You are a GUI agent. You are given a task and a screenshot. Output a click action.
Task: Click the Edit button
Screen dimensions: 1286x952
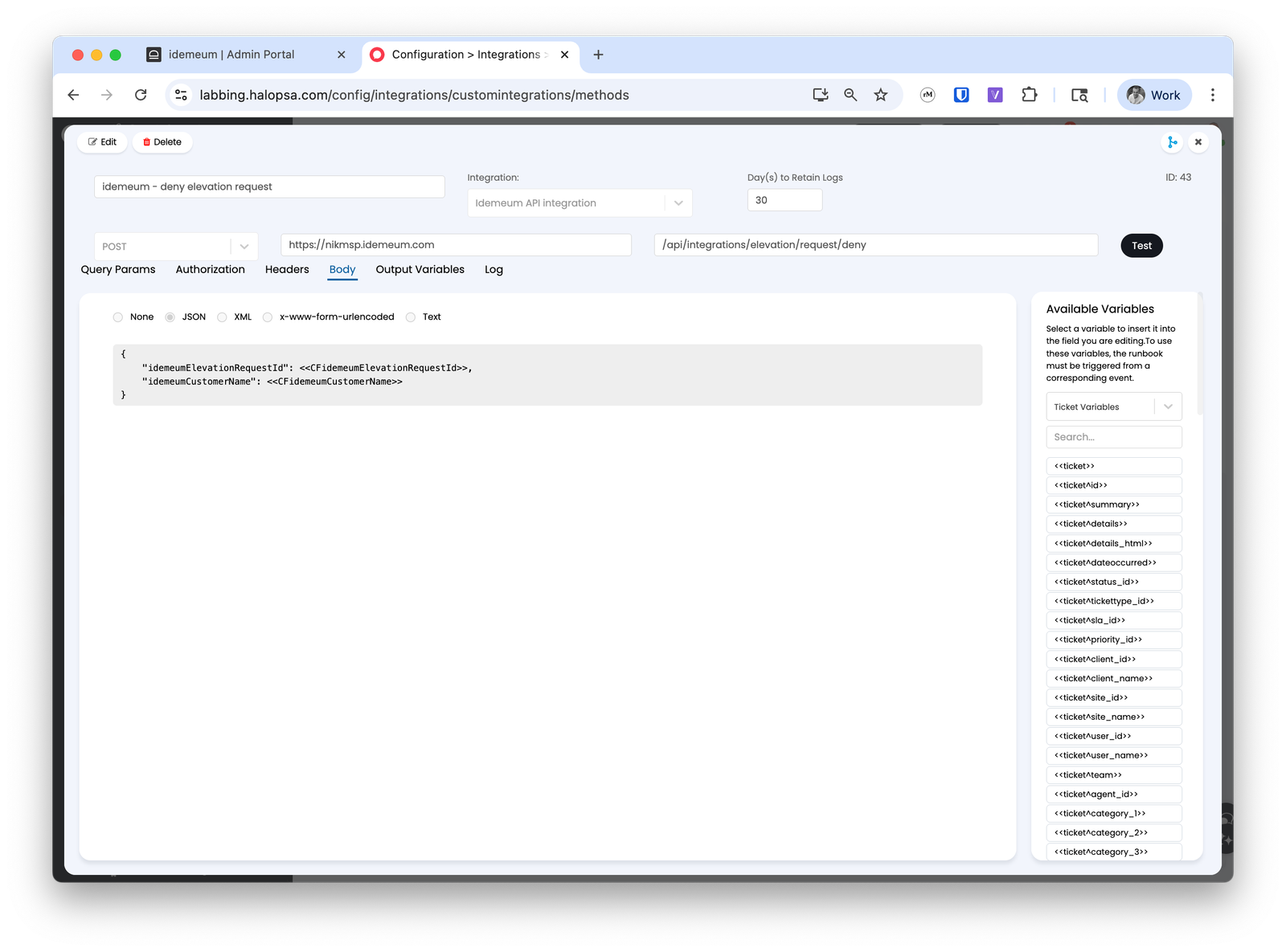coord(102,142)
